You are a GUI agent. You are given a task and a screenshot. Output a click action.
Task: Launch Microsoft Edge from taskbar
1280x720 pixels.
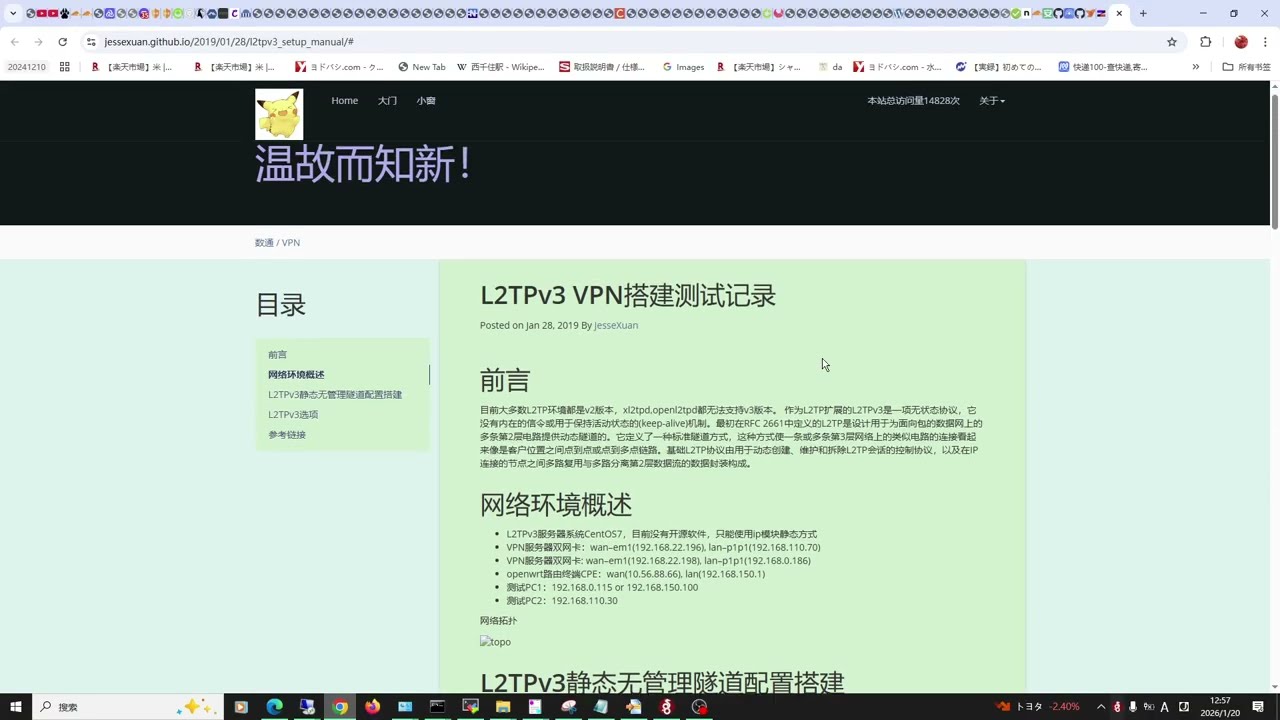274,707
